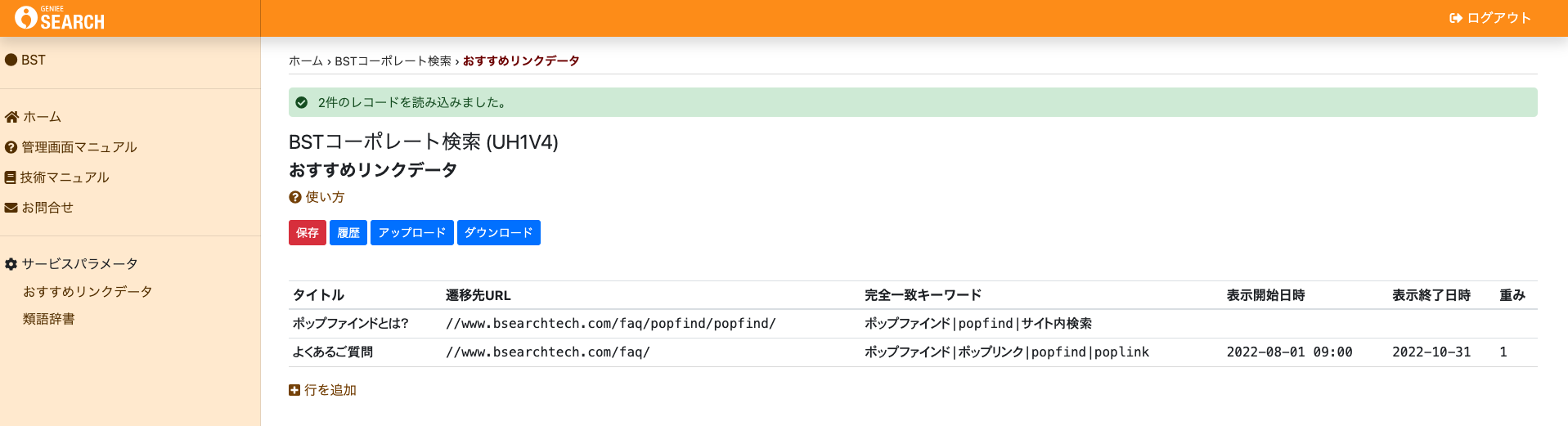Click heading BSTコーポレート検索 (UH1V4)
This screenshot has width=1568, height=426.
coord(424,141)
